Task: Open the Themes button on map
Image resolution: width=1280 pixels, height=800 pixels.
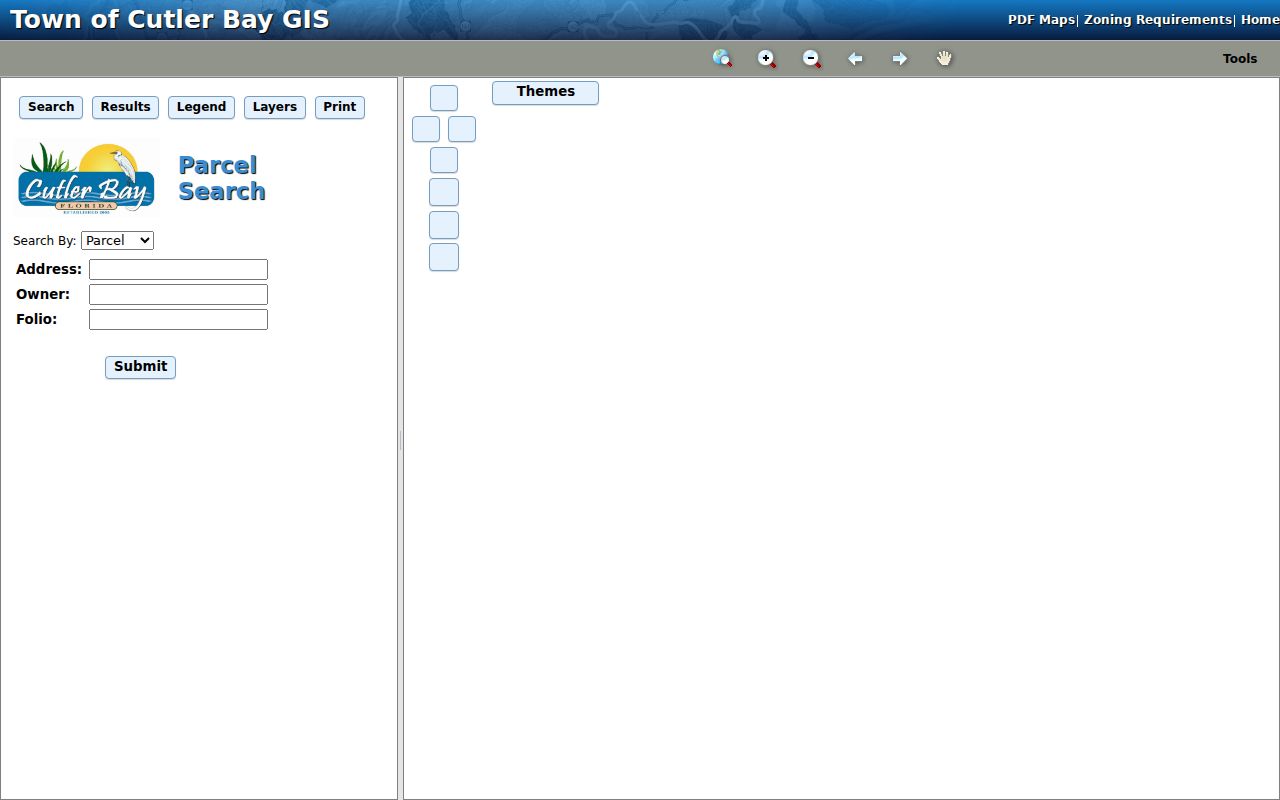Action: tap(545, 92)
